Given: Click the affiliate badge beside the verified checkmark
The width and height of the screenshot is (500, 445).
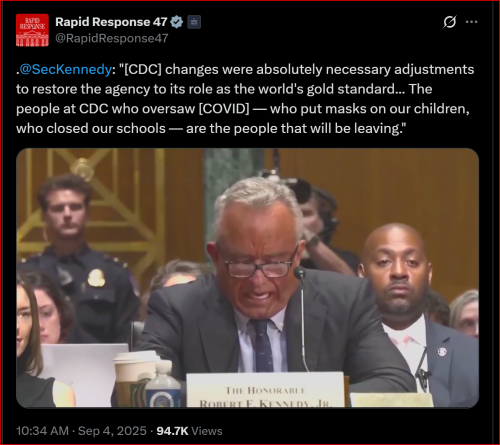Looking at the screenshot, I should [194, 22].
